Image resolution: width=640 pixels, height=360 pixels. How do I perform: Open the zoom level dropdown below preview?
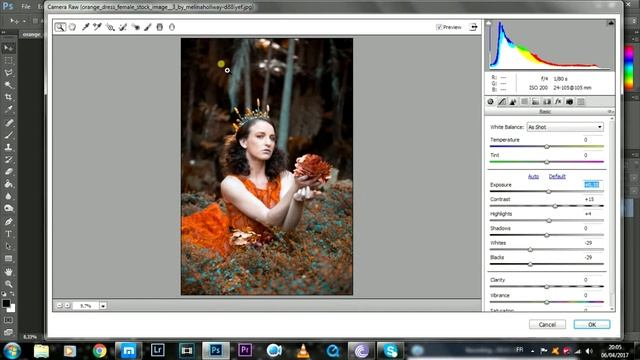(103, 306)
